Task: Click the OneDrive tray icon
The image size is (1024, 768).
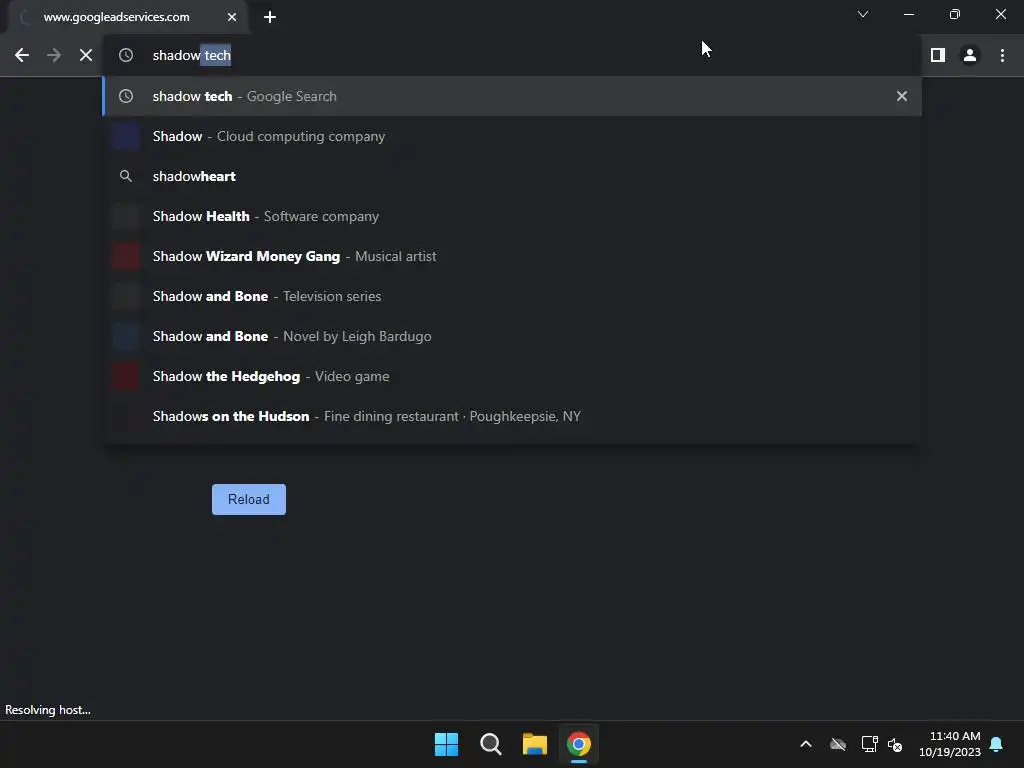Action: [x=838, y=744]
